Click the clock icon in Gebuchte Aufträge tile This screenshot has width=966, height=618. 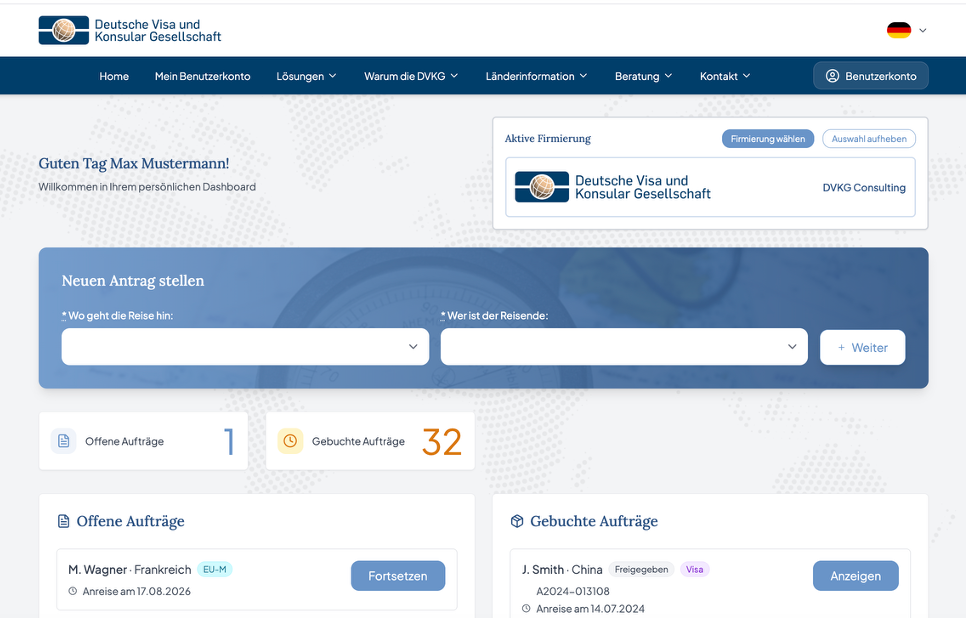coord(290,441)
